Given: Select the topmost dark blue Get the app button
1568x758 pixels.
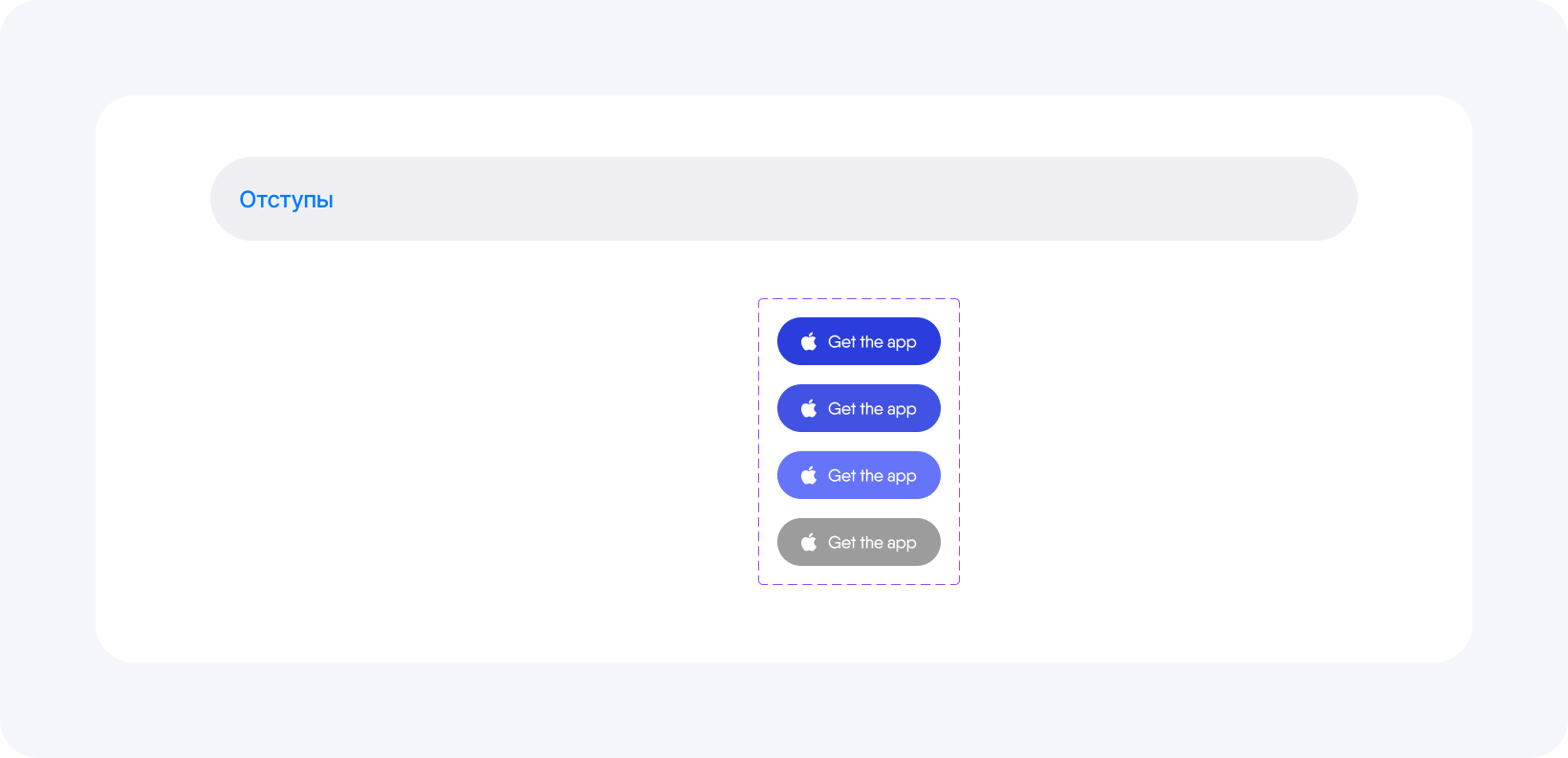Looking at the screenshot, I should click(859, 341).
